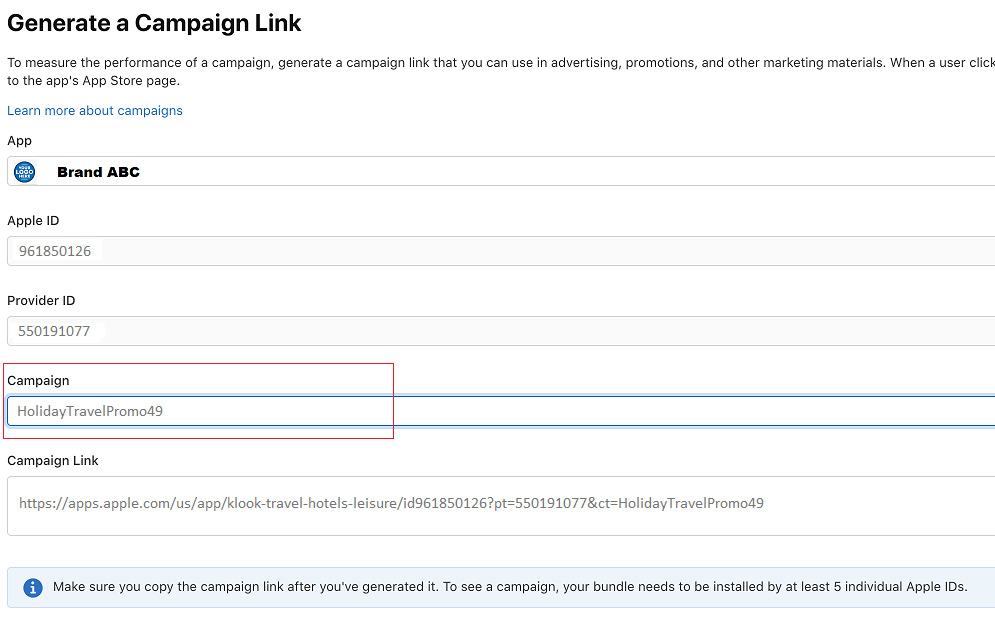Click the blue info icon in the notice banner
995x635 pixels.
click(33, 587)
